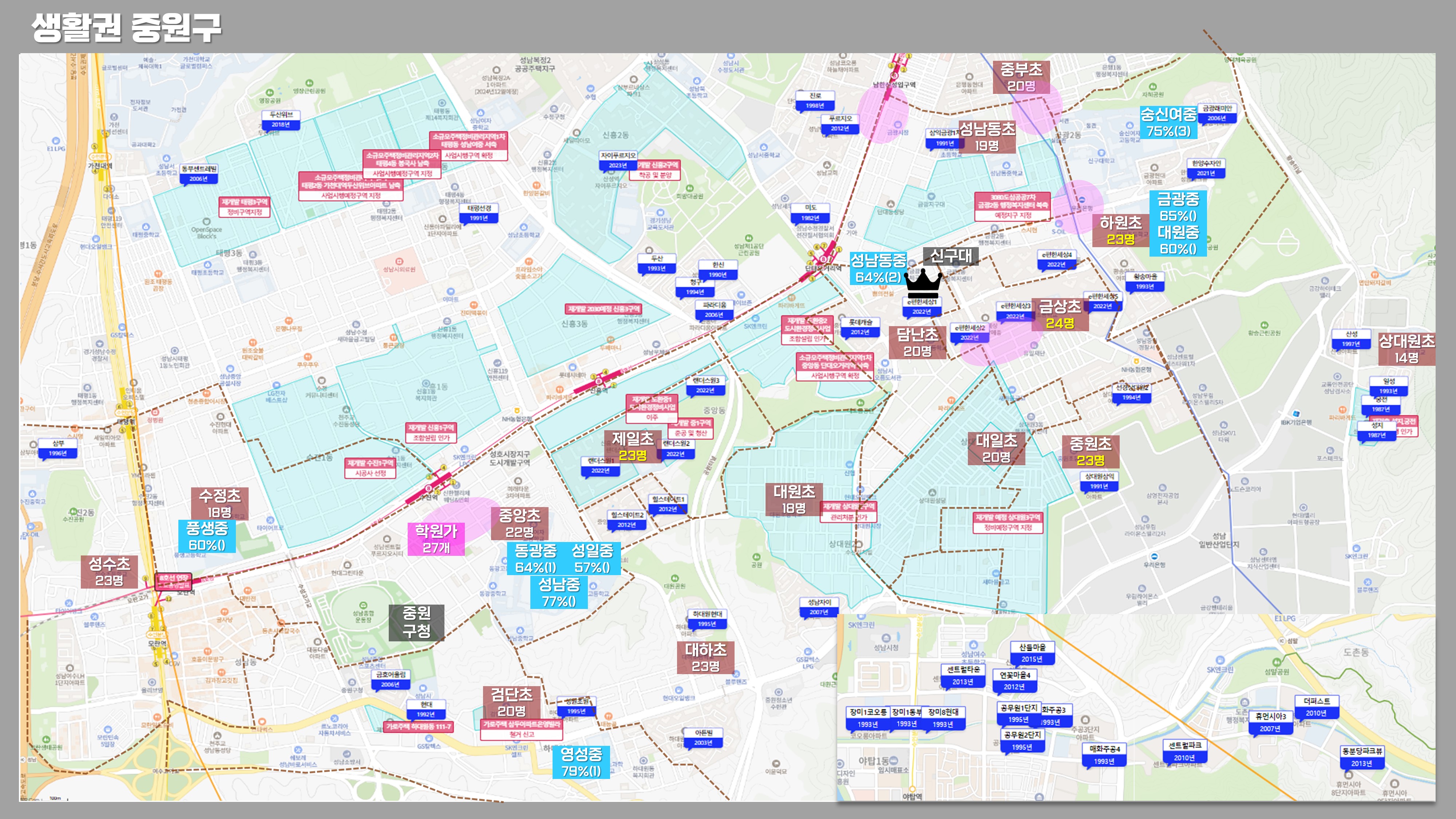Click the 금호어울림 2006년 apartment marker
The width and height of the screenshot is (1456, 819).
[391, 679]
